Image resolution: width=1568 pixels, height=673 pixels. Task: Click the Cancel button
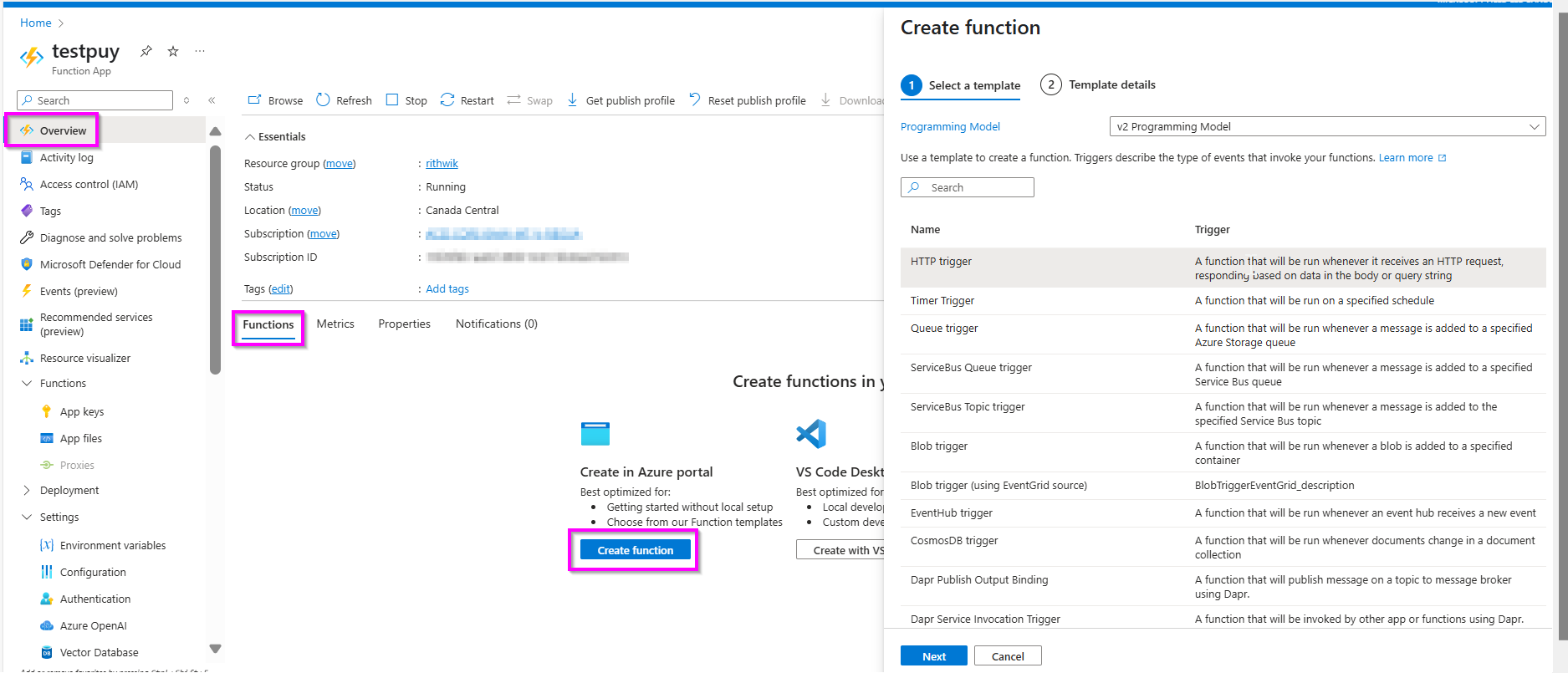click(x=1008, y=656)
